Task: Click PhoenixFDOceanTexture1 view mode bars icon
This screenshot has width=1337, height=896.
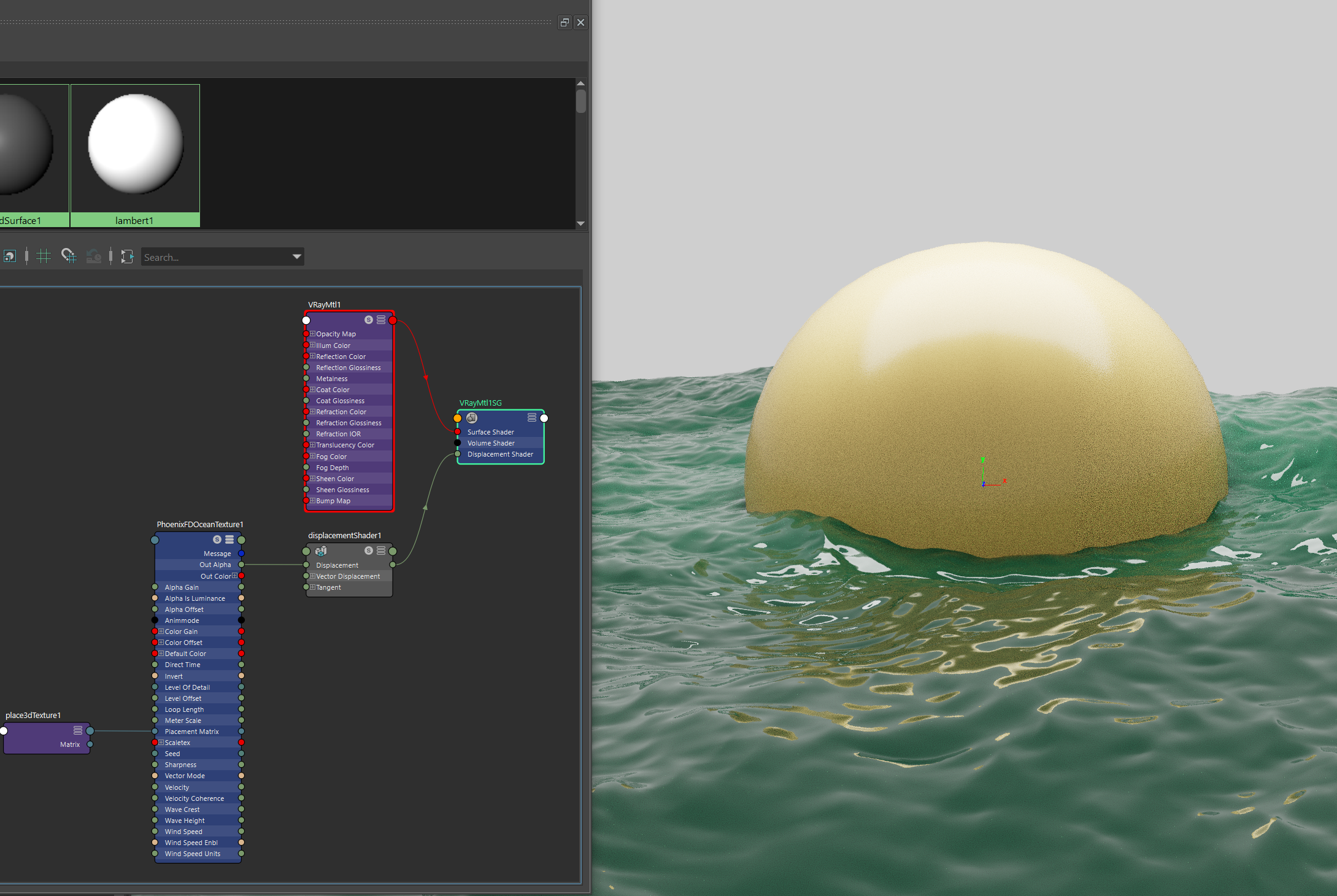Action: [229, 539]
